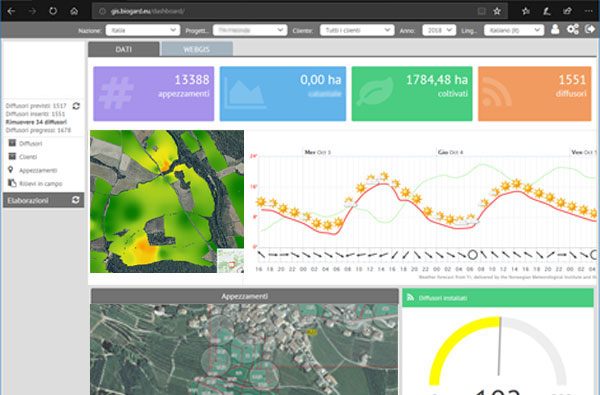Viewport: 600px width, 395px height.
Task: Log out with the exit arrow icon
Action: (590, 29)
